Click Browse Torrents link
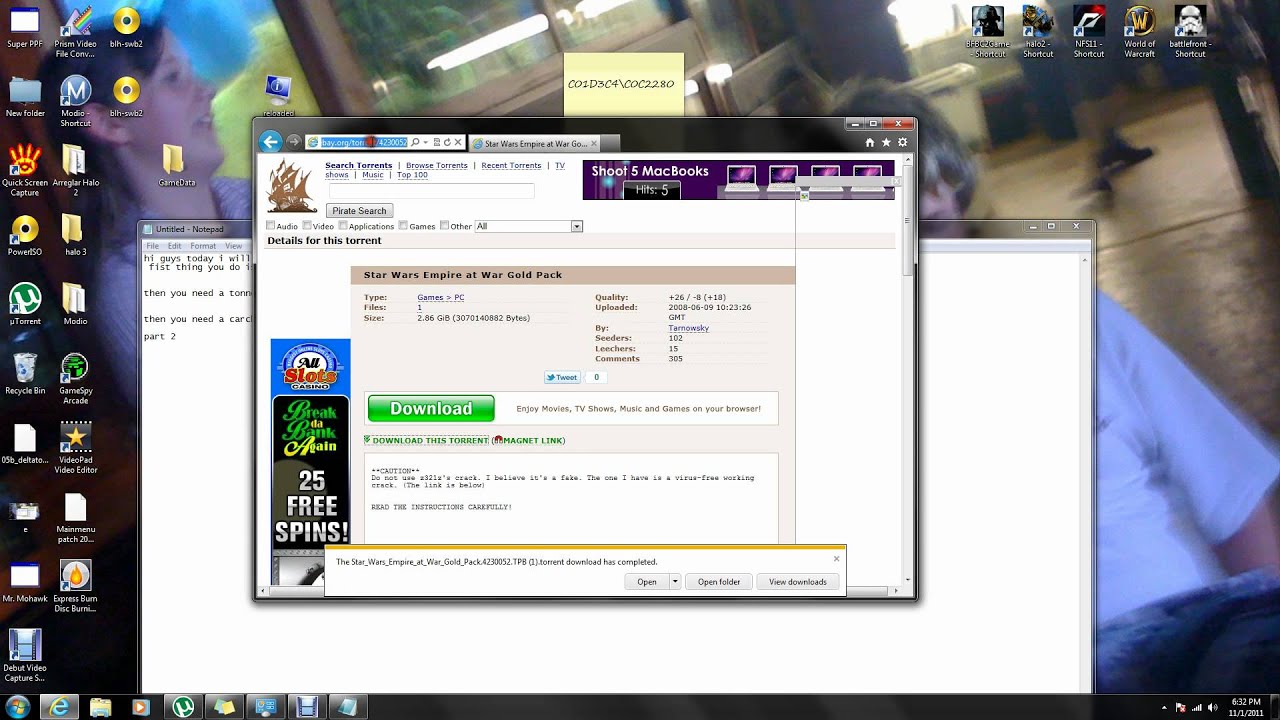Viewport: 1280px width, 720px height. click(x=437, y=165)
